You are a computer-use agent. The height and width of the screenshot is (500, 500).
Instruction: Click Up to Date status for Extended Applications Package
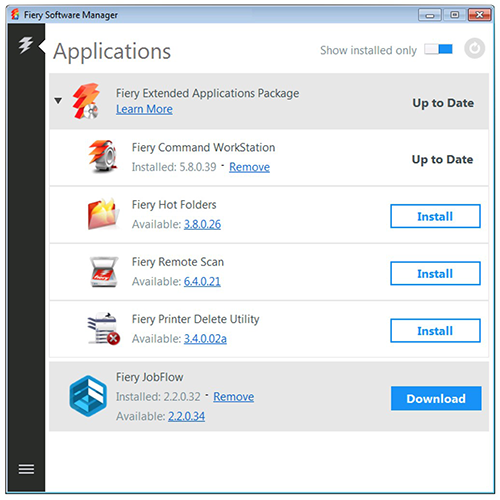click(443, 103)
